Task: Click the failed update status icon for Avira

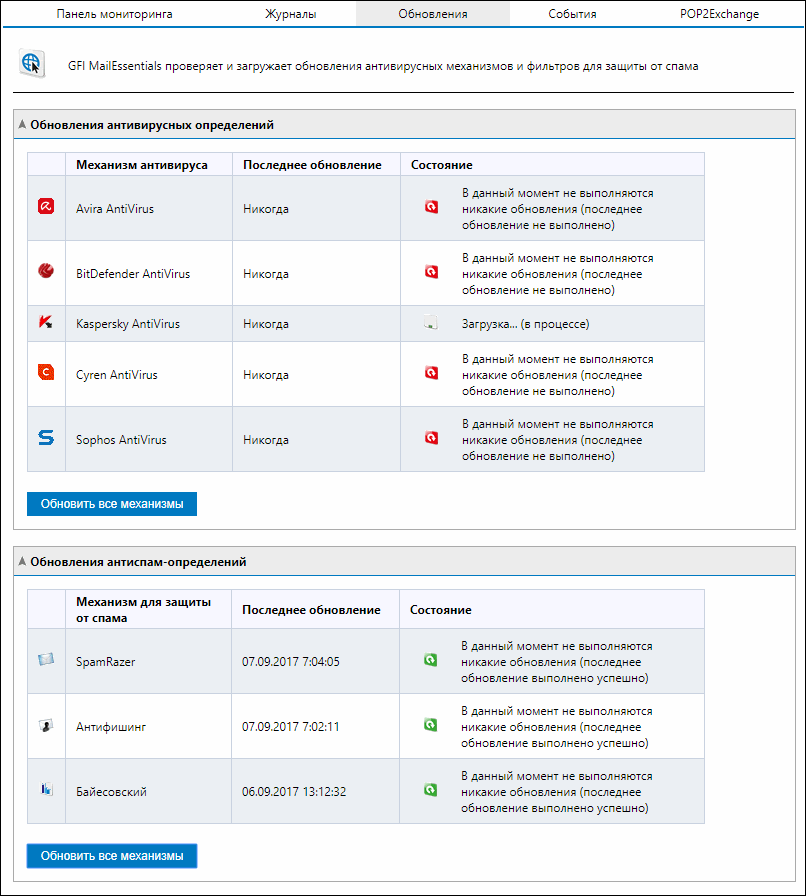Action: click(432, 206)
